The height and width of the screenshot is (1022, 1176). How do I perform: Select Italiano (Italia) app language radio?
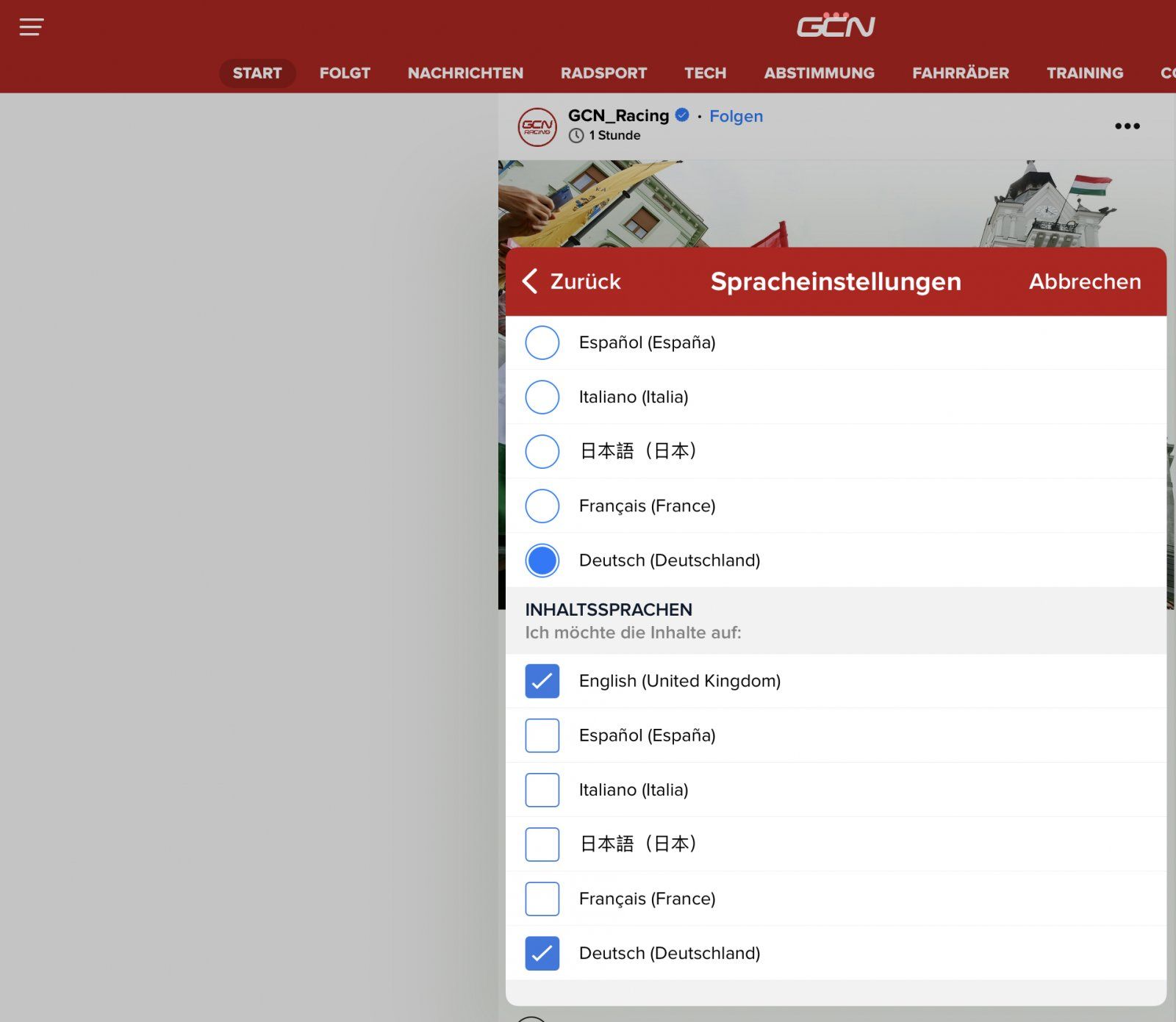[x=542, y=397]
